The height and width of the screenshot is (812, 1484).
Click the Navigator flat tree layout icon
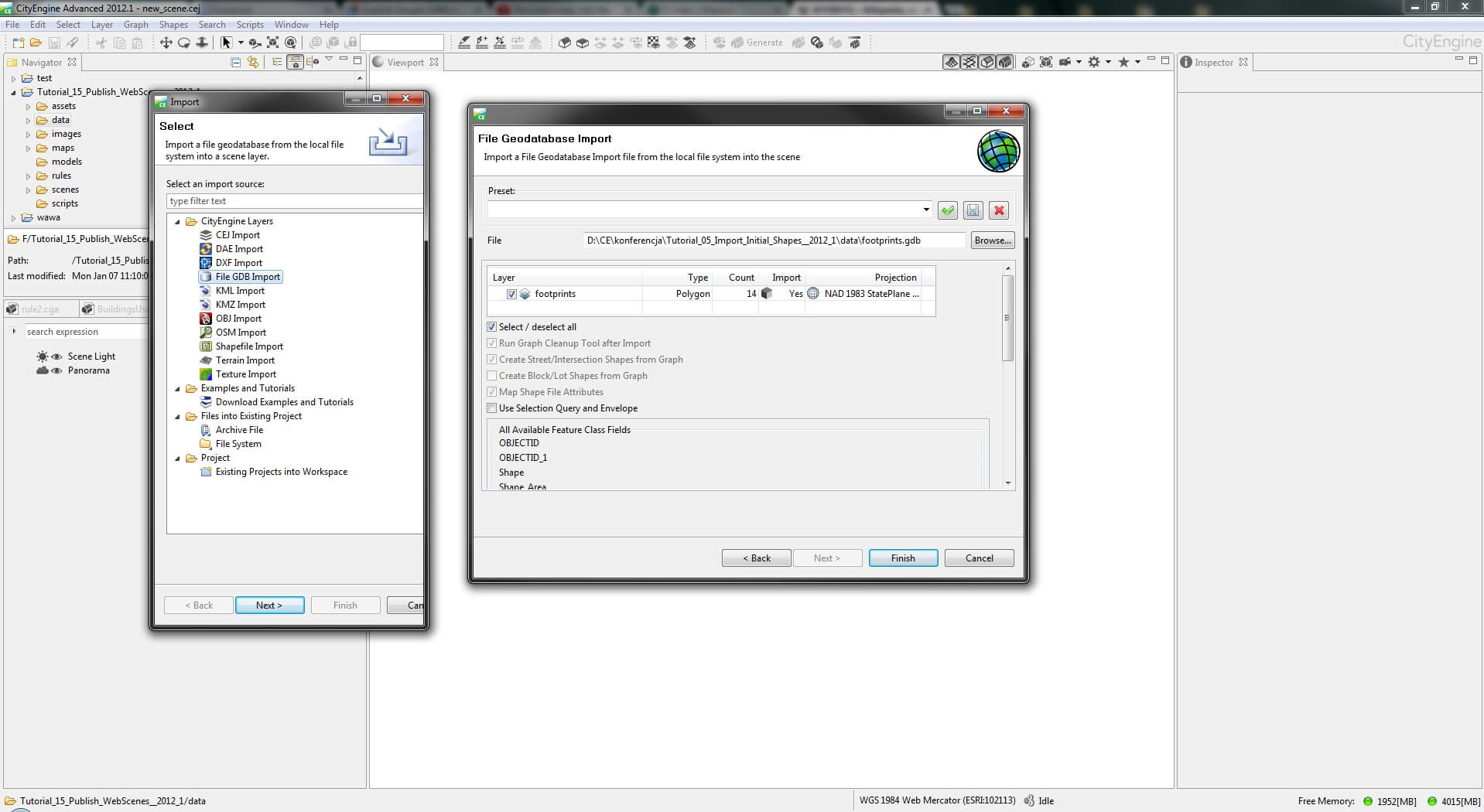[x=277, y=63]
